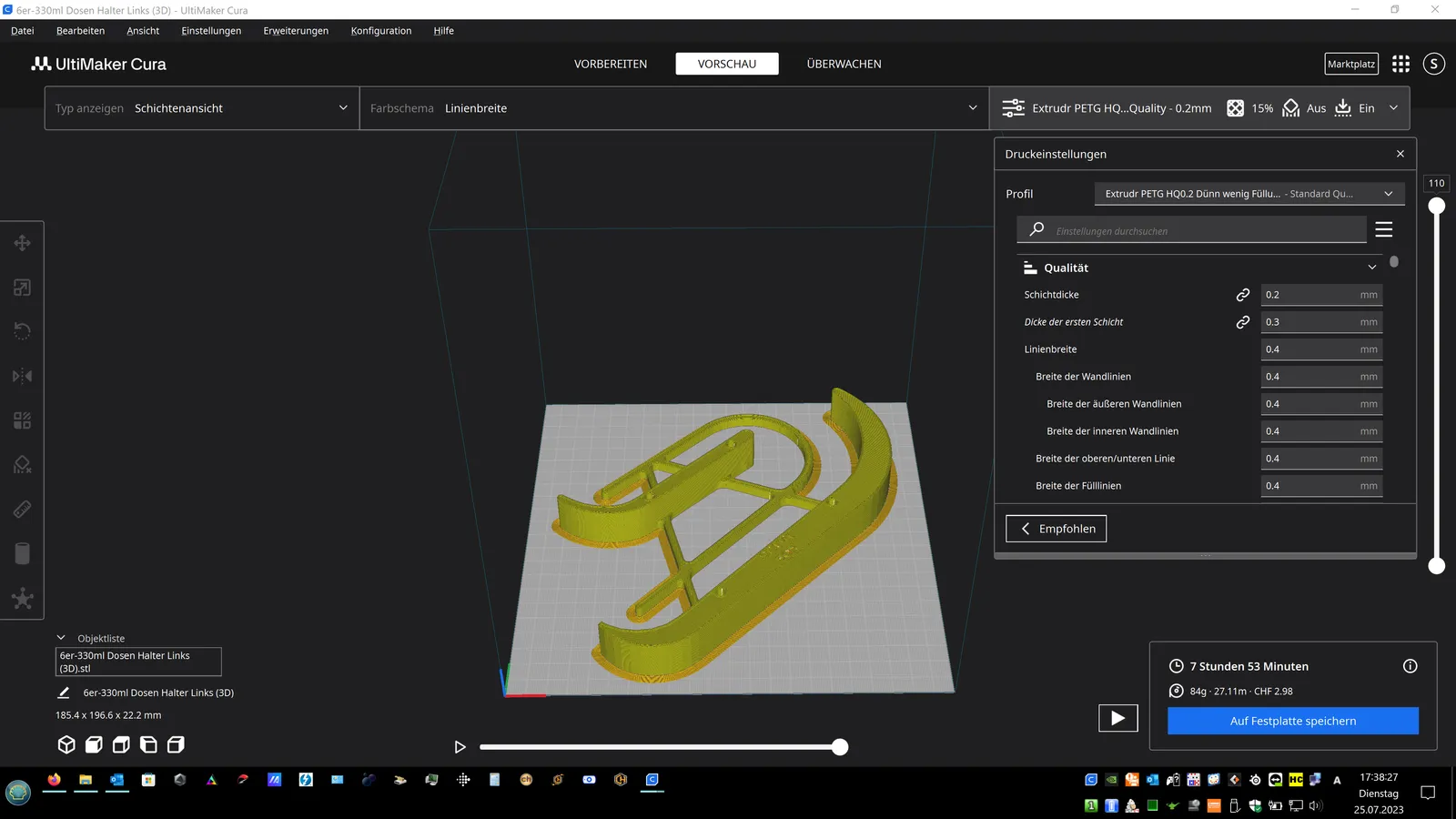The image size is (1456, 819).
Task: Open the settings visibility hamburger menu
Action: pos(1384,229)
